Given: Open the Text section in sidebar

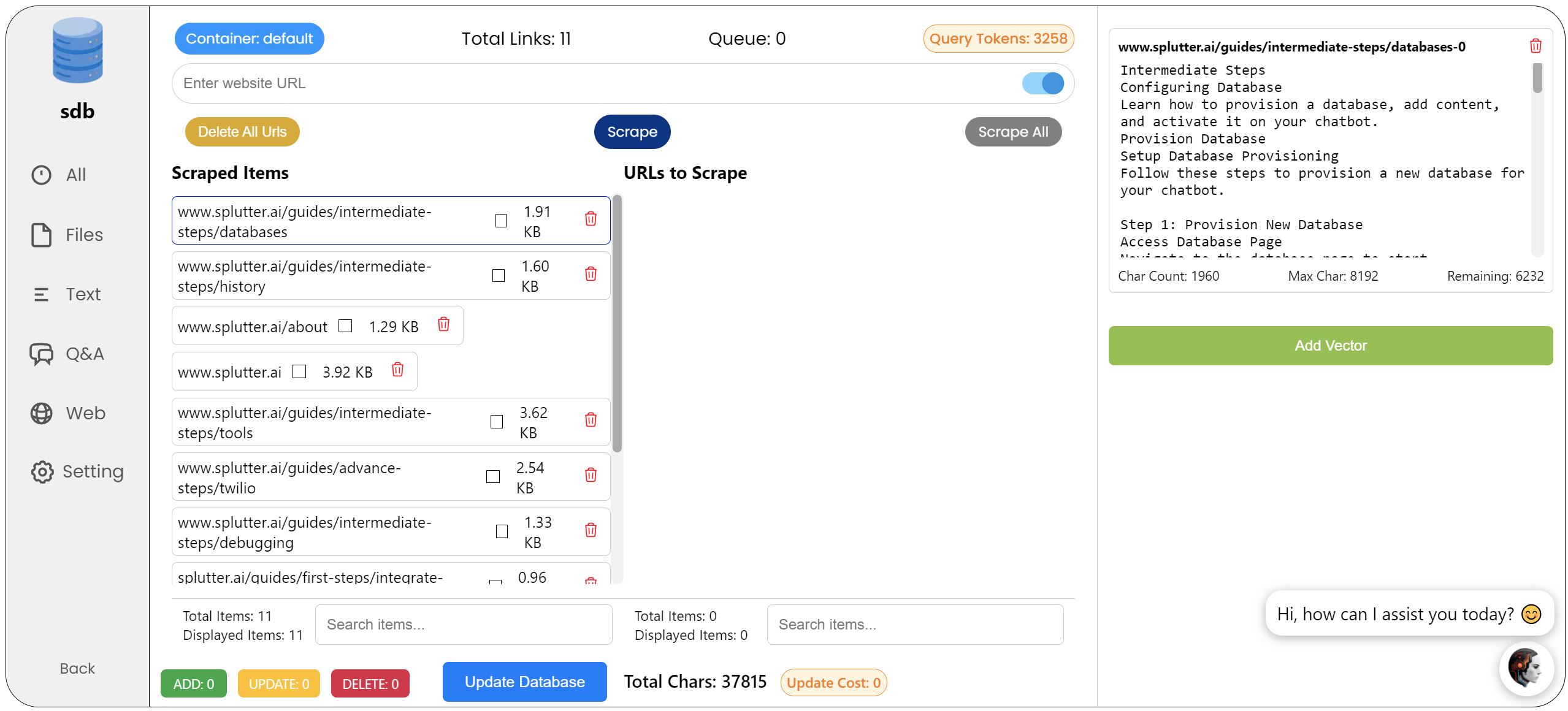Looking at the screenshot, I should [x=66, y=294].
